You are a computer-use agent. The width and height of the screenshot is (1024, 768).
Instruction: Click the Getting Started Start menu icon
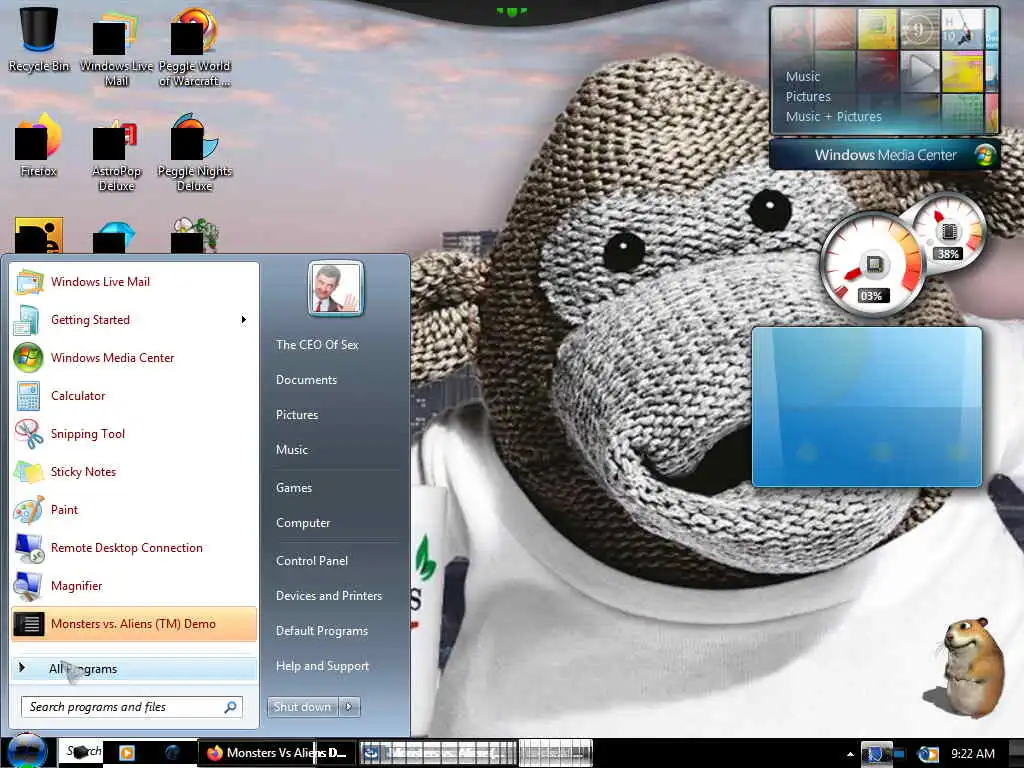(x=29, y=320)
